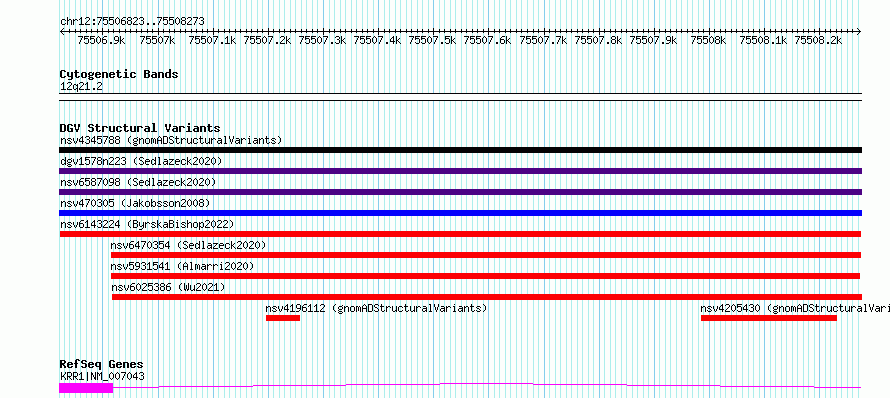Viewport: 890px width, 398px height.
Task: Click the red nsv6143224 variant bar
Action: tap(460, 234)
